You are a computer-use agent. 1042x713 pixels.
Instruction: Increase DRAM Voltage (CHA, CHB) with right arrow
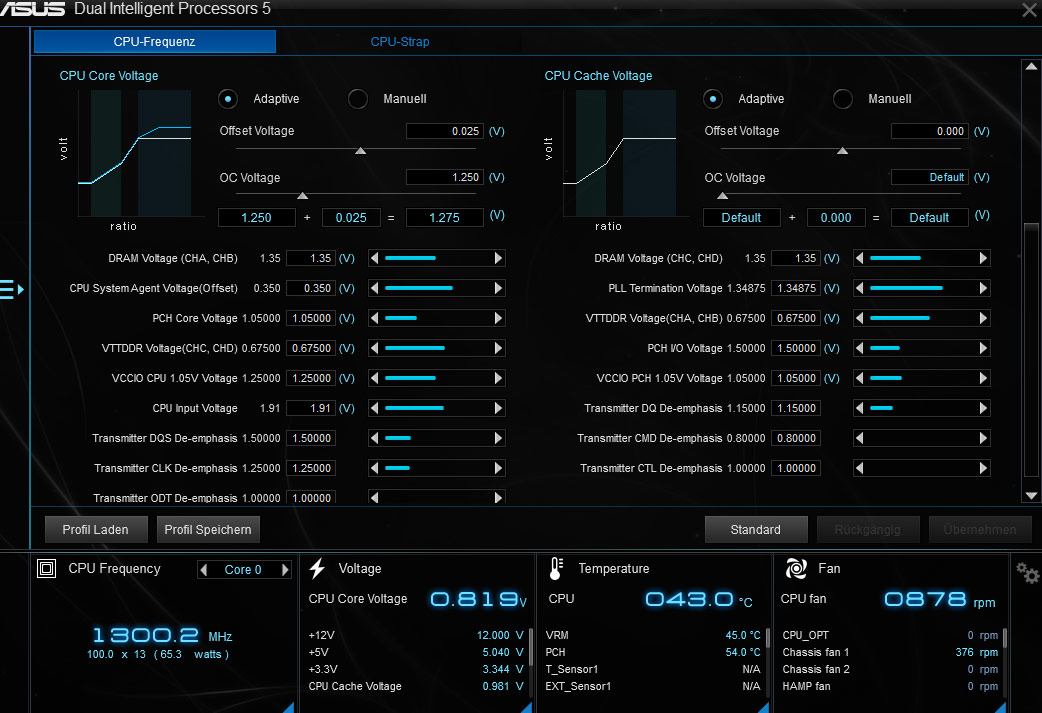pyautogui.click(x=498, y=258)
